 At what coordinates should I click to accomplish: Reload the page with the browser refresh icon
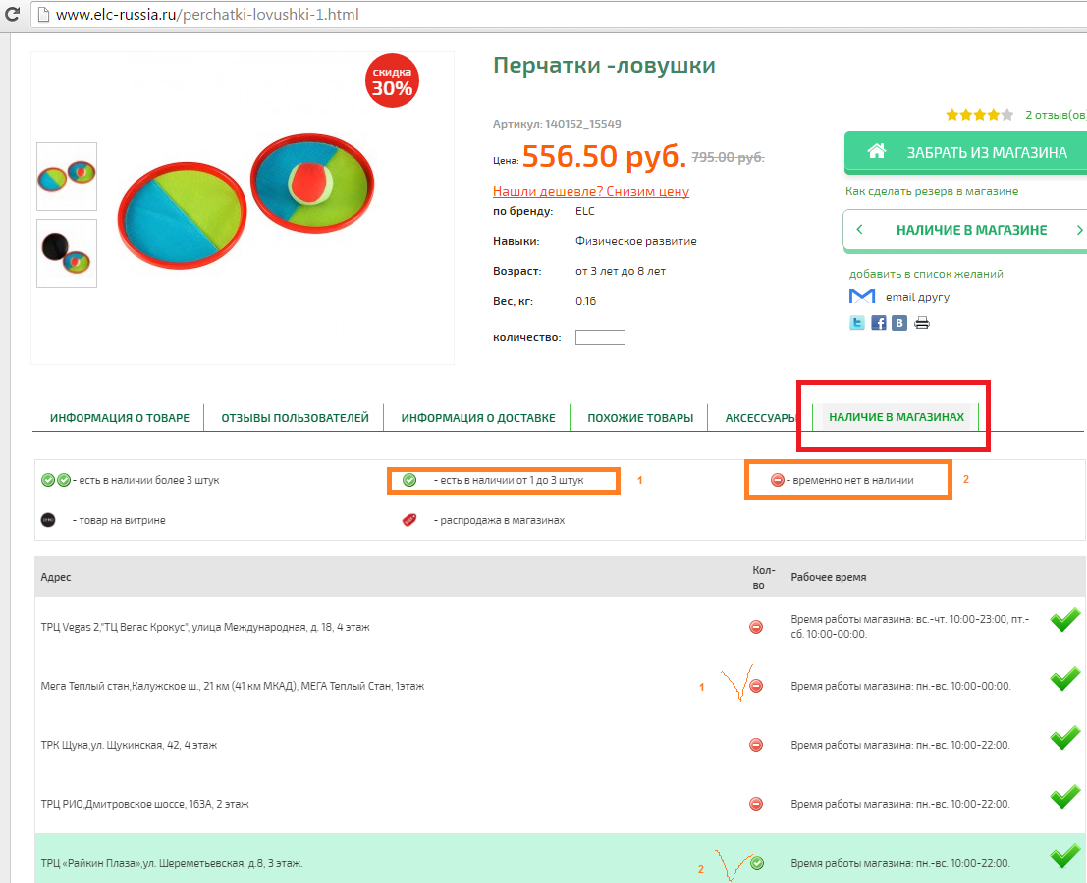click(x=12, y=14)
